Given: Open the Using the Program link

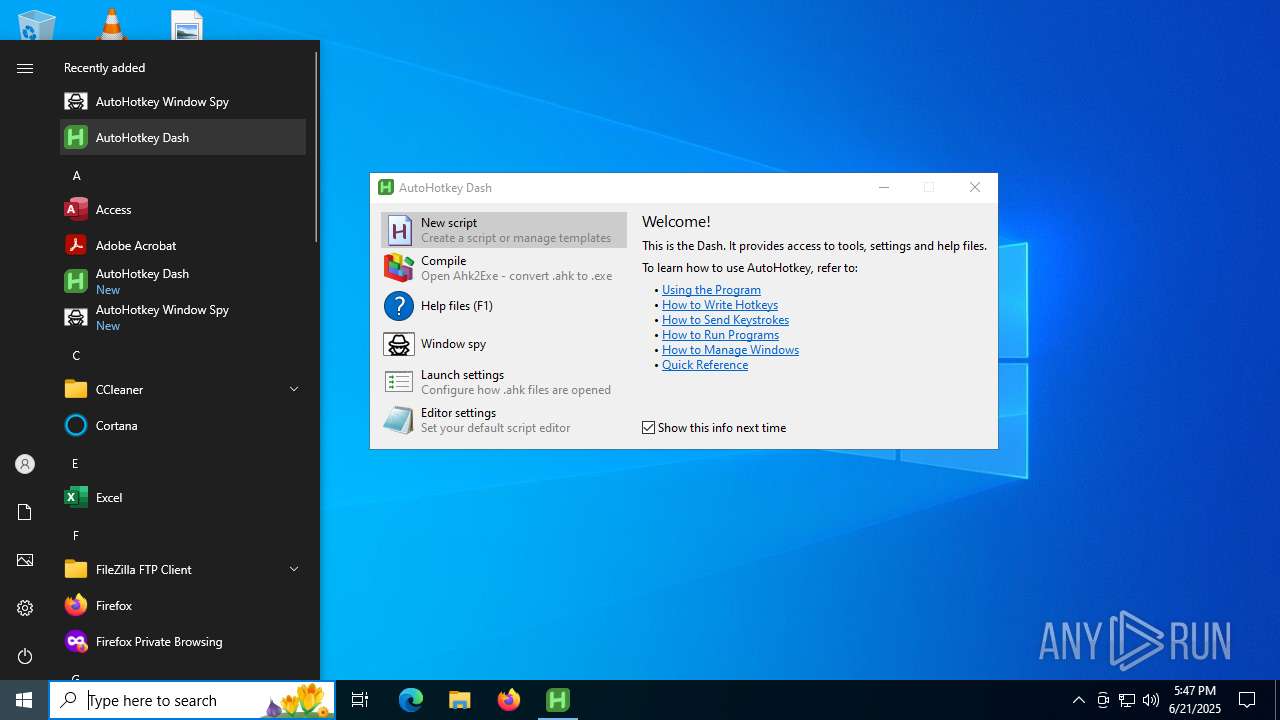Looking at the screenshot, I should pos(711,290).
